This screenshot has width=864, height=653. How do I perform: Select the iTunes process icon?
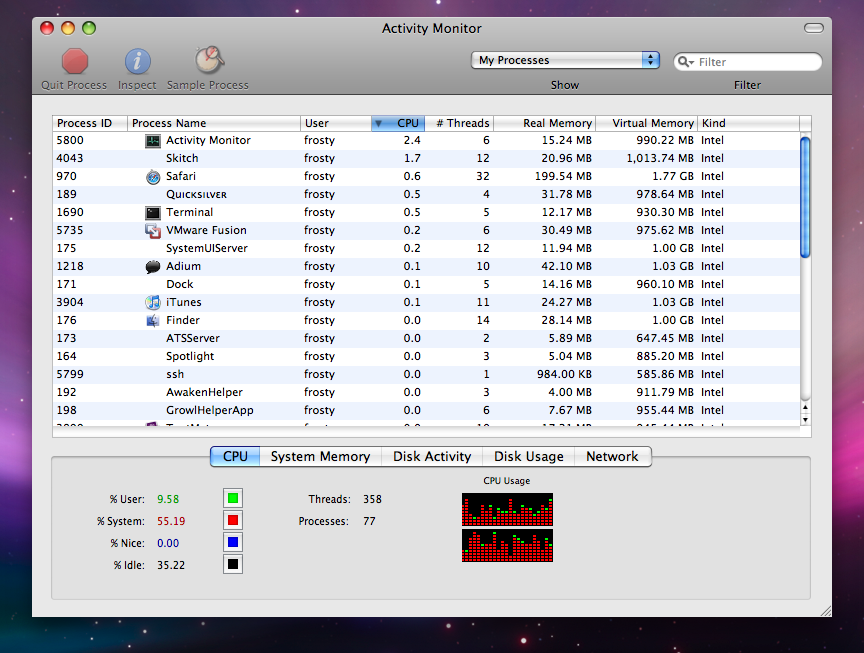[152, 303]
